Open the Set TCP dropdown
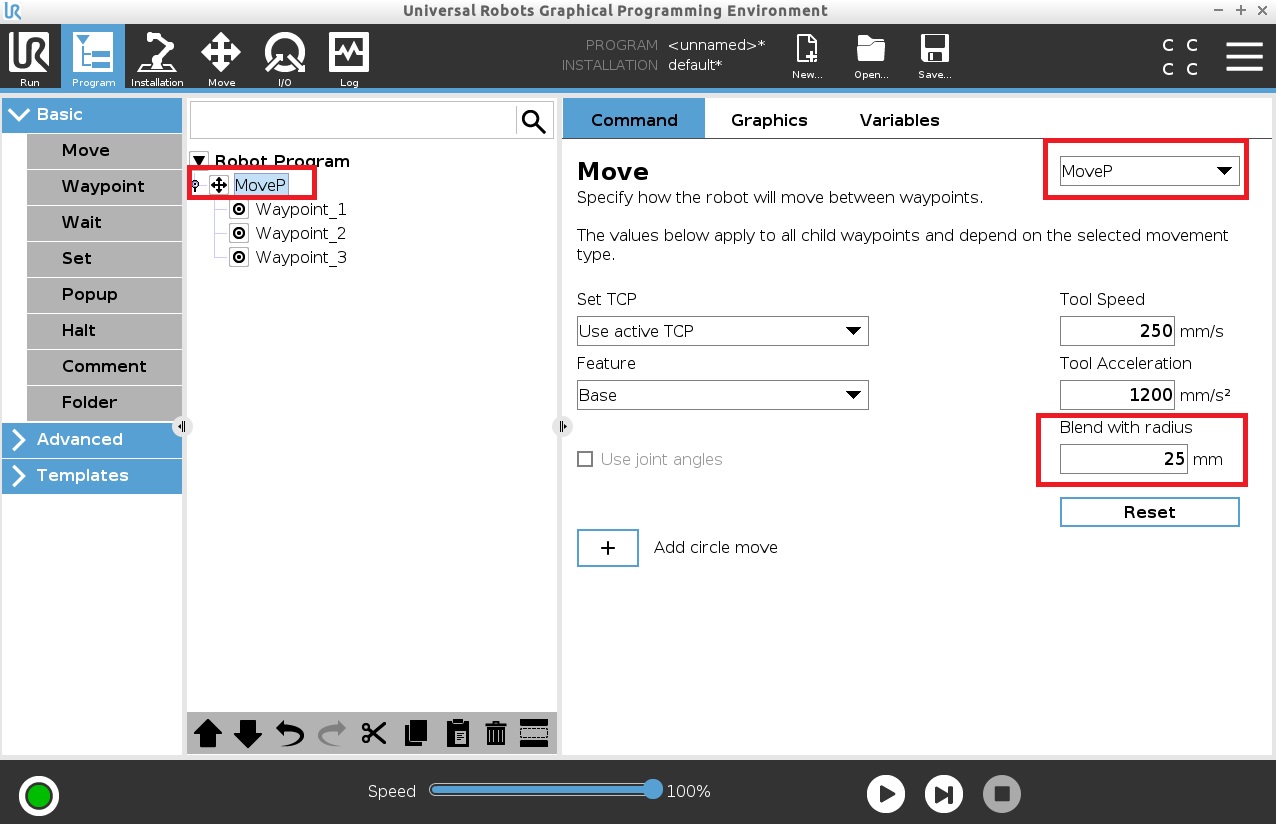Screen dimensions: 1276x824 (x=722, y=331)
